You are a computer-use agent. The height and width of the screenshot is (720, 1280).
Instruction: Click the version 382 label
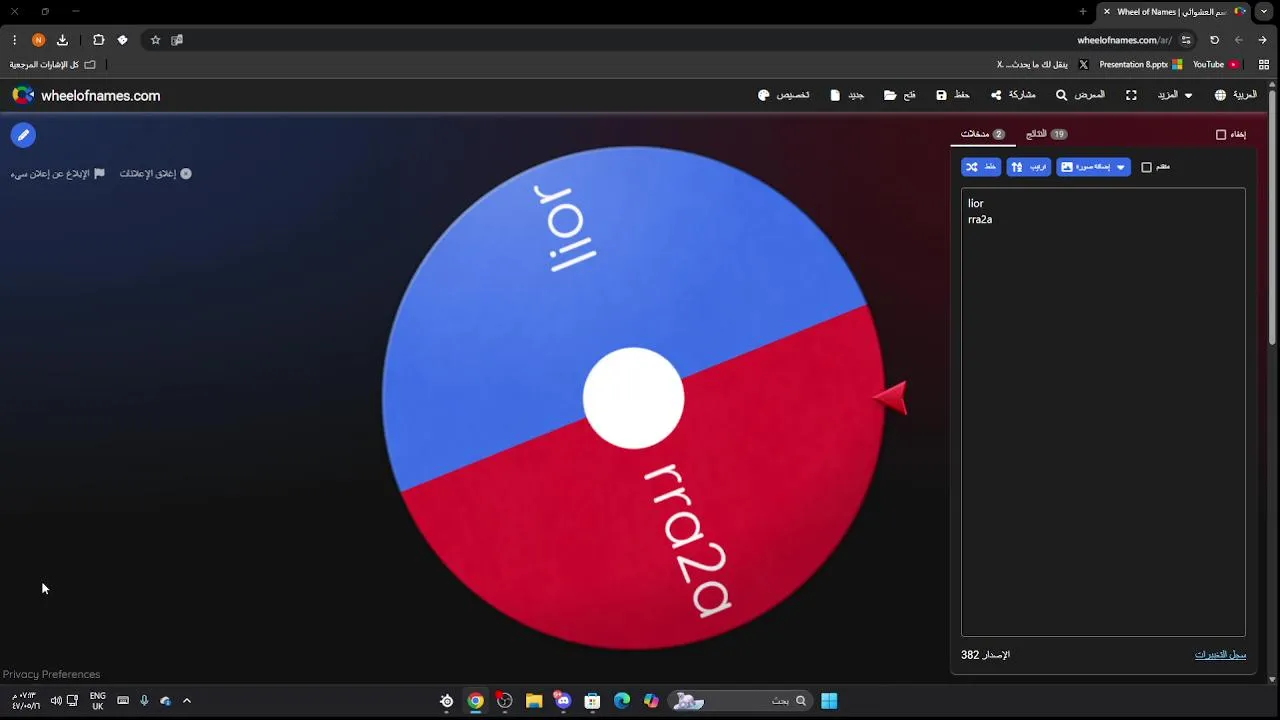pos(985,655)
